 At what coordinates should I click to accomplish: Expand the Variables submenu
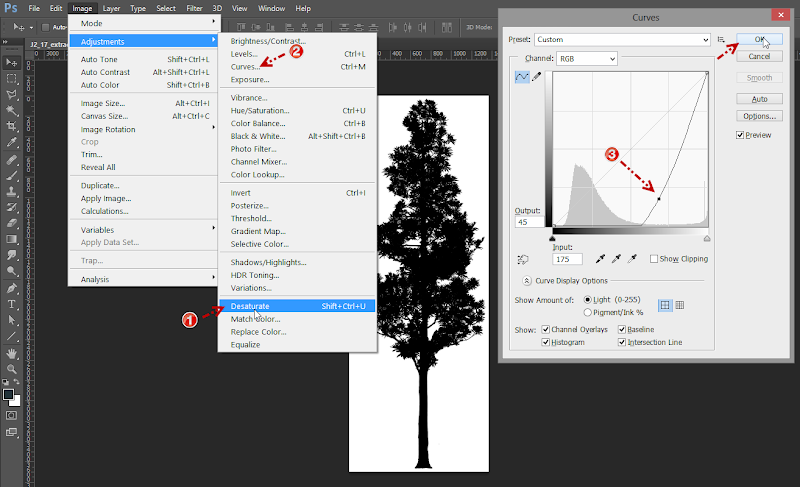144,230
